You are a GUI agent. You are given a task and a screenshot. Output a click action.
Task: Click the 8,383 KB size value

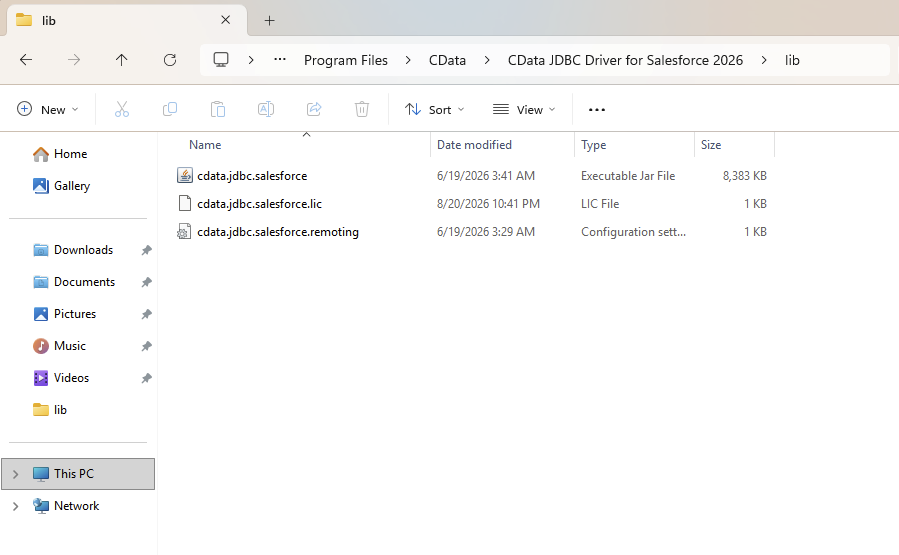744,175
